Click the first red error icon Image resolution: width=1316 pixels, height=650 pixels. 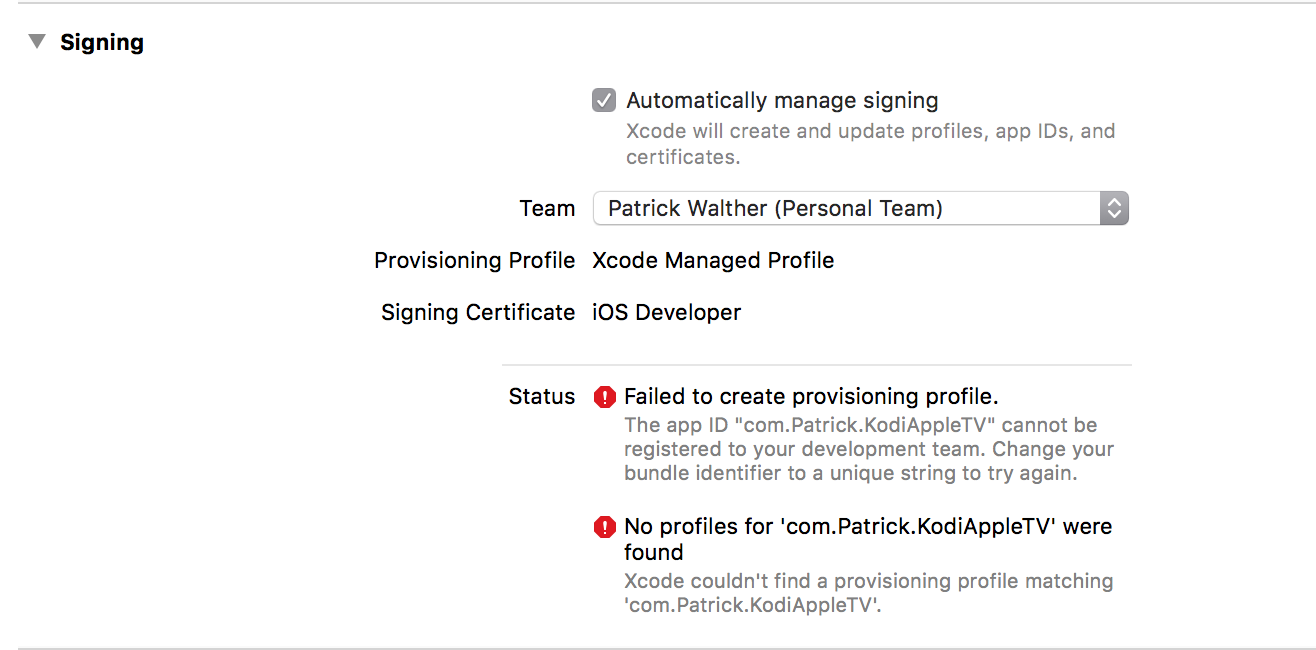(x=604, y=397)
